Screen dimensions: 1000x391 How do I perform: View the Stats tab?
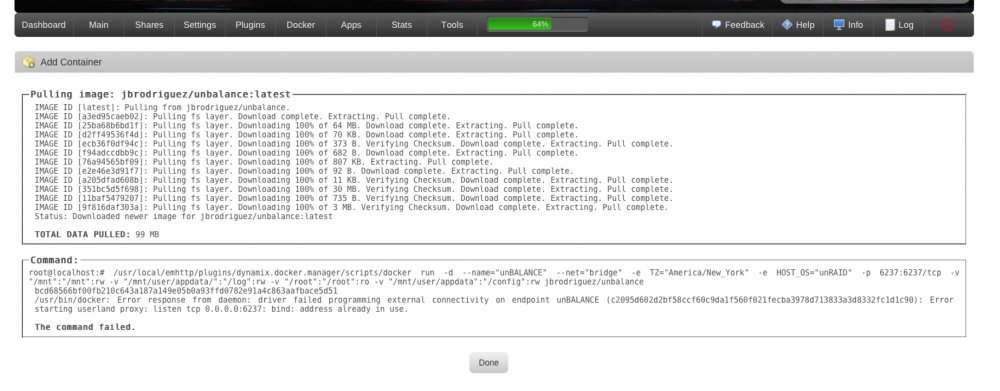point(401,25)
